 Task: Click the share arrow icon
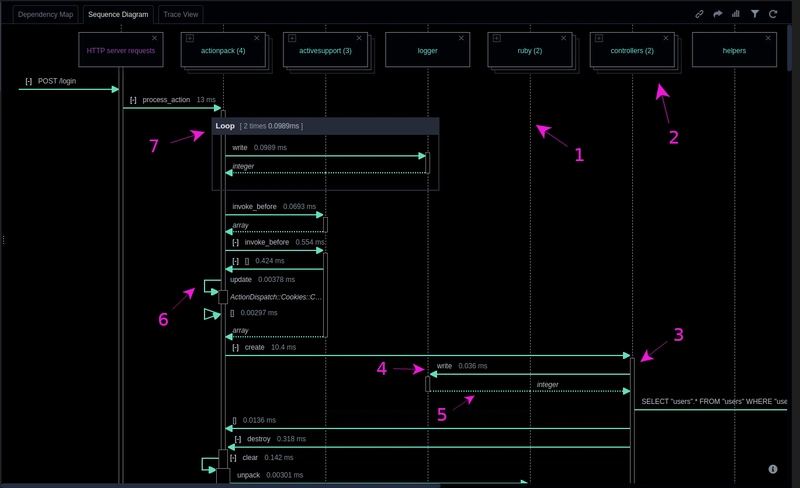(x=717, y=14)
